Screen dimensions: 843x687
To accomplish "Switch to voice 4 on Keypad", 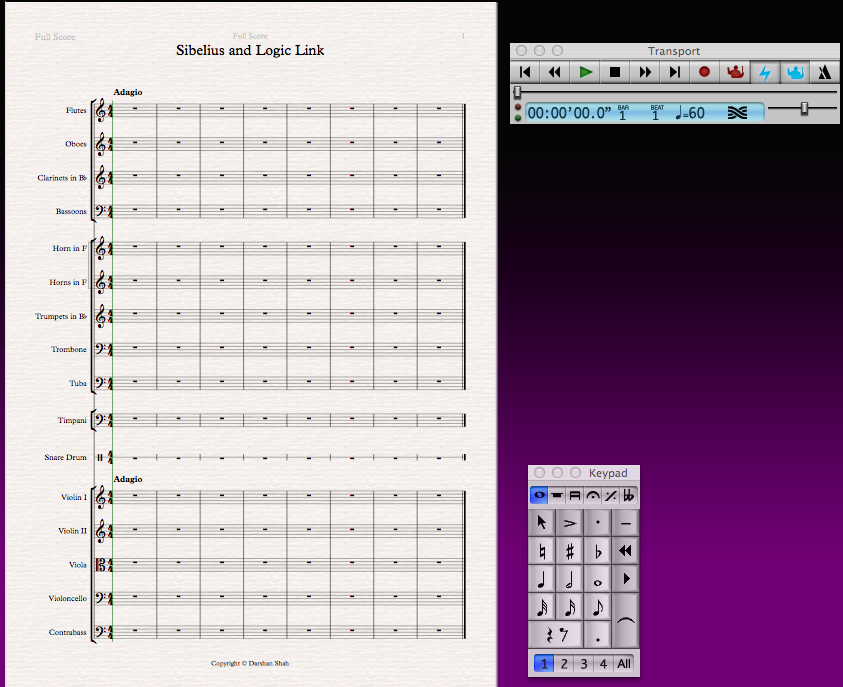I will tap(603, 664).
